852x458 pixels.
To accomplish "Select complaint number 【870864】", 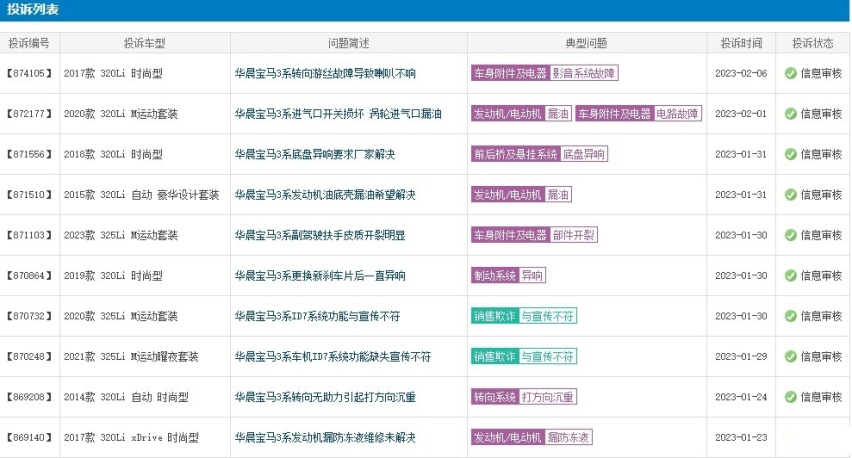I will coord(29,275).
